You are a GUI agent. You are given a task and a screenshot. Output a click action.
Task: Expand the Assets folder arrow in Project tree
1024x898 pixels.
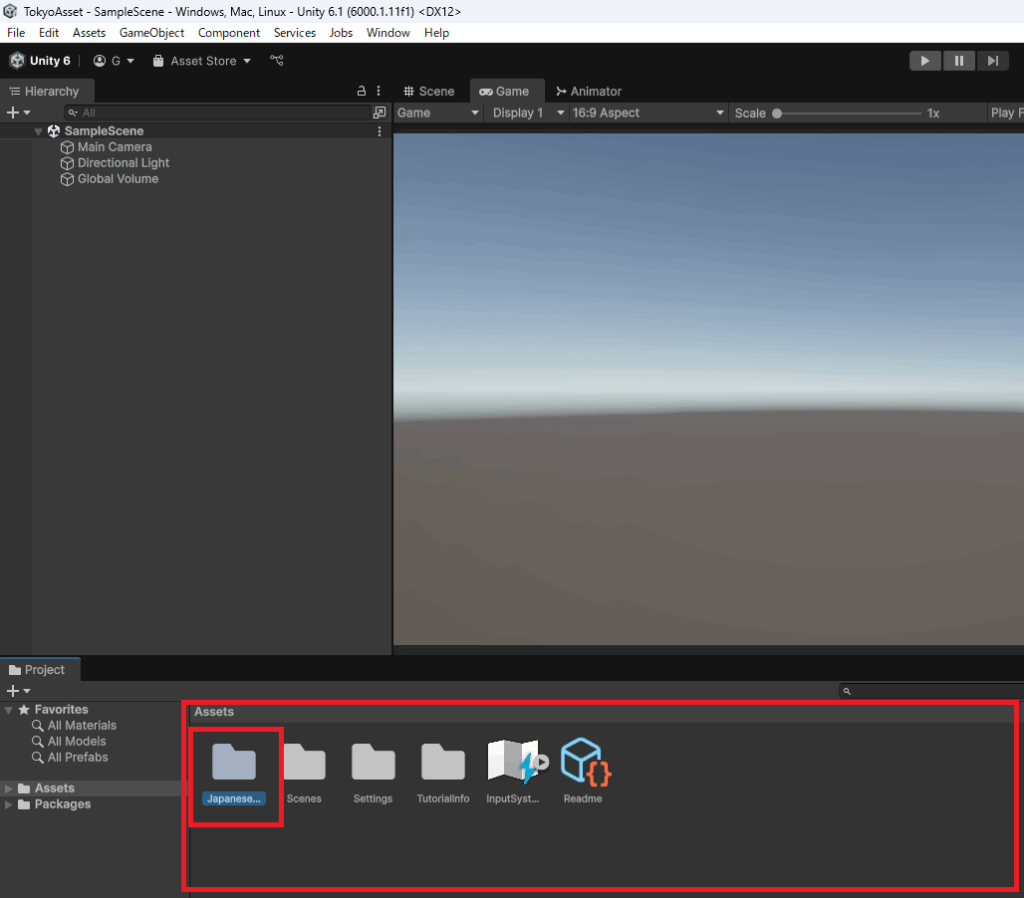[x=8, y=788]
